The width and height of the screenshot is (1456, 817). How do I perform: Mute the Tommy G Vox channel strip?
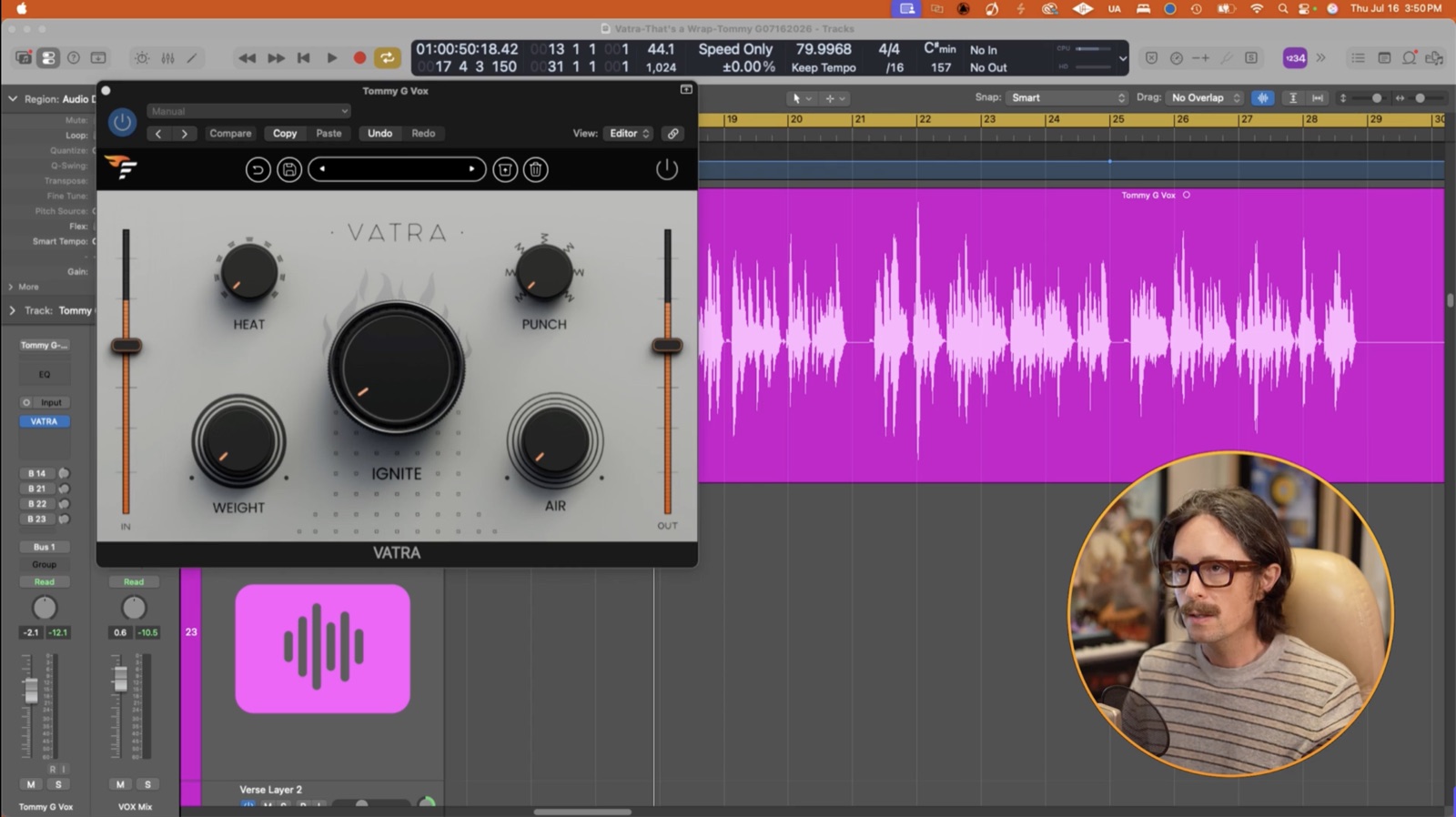pos(31,784)
